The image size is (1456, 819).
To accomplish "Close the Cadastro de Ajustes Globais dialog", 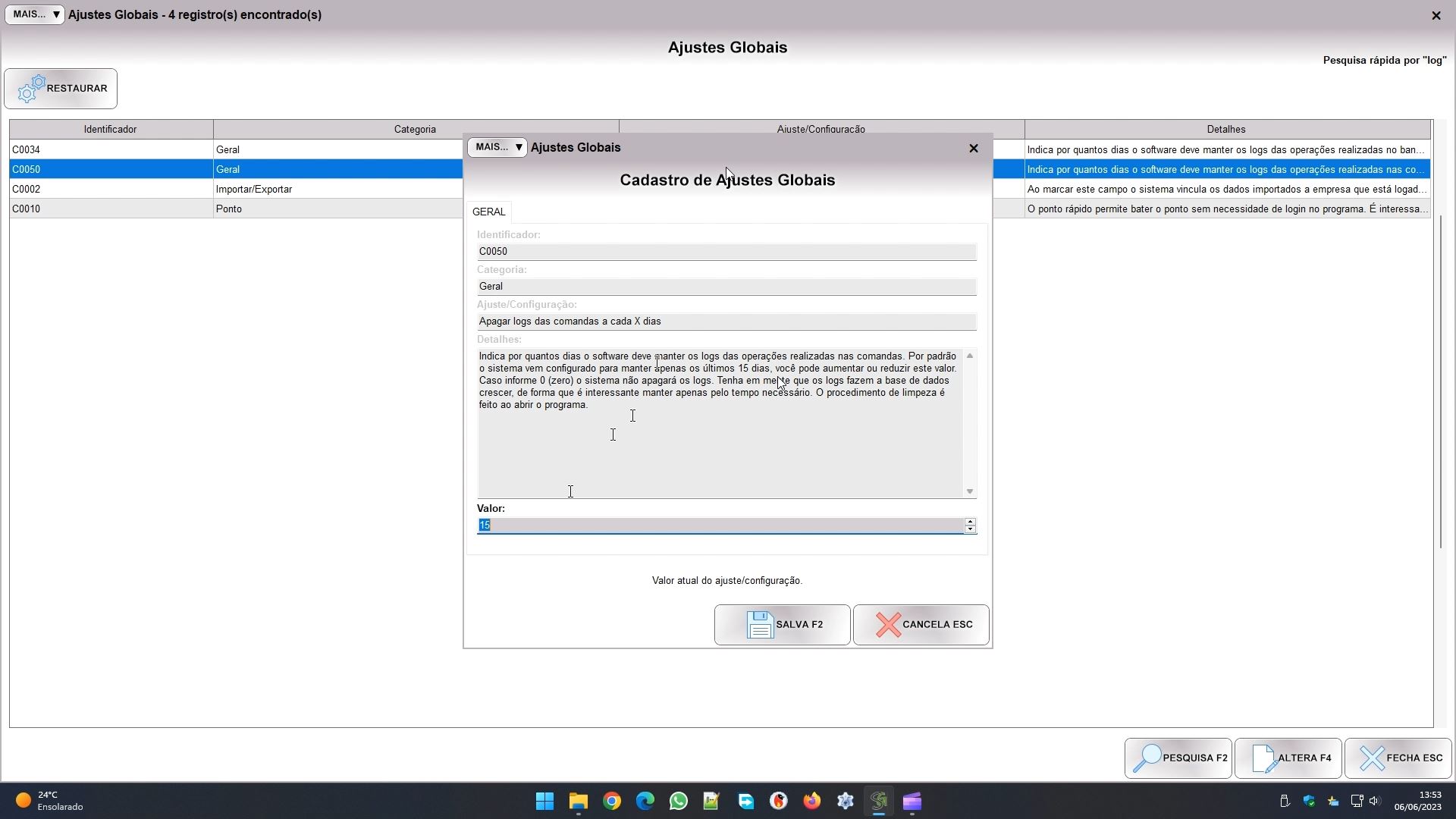I will tap(974, 149).
